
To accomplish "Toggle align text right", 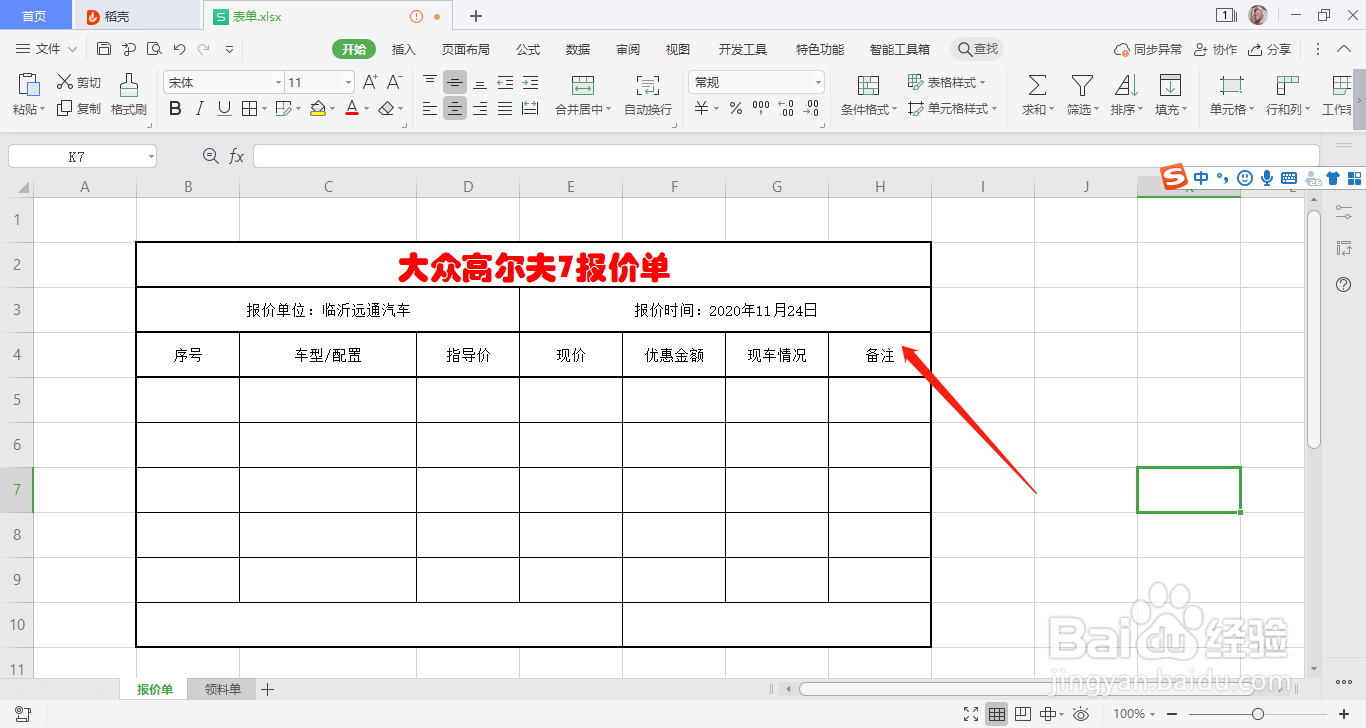I will [x=480, y=108].
